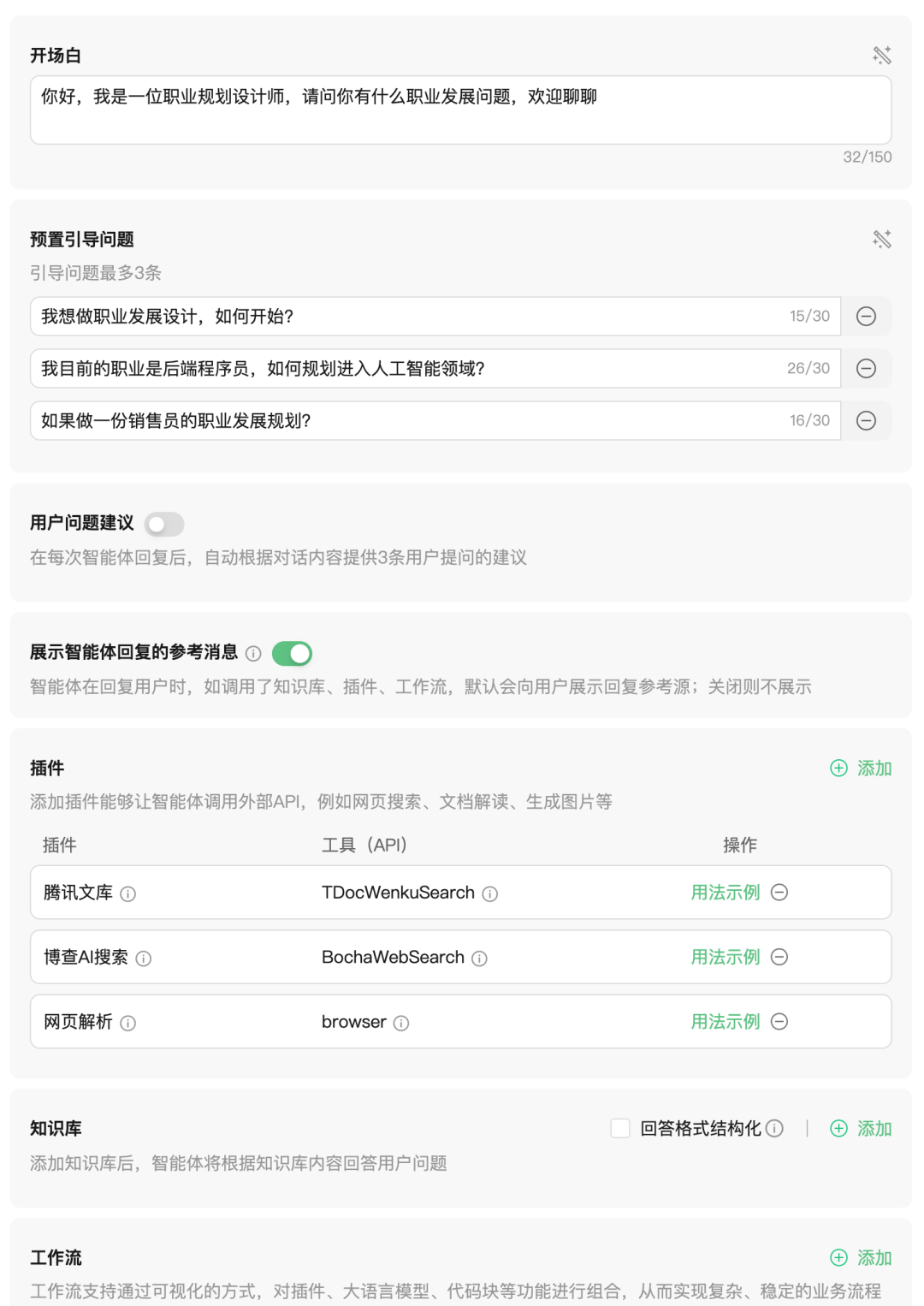The height and width of the screenshot is (1306, 924).
Task: Open 用法示例 for 博查AI搜索
Action: click(x=726, y=957)
